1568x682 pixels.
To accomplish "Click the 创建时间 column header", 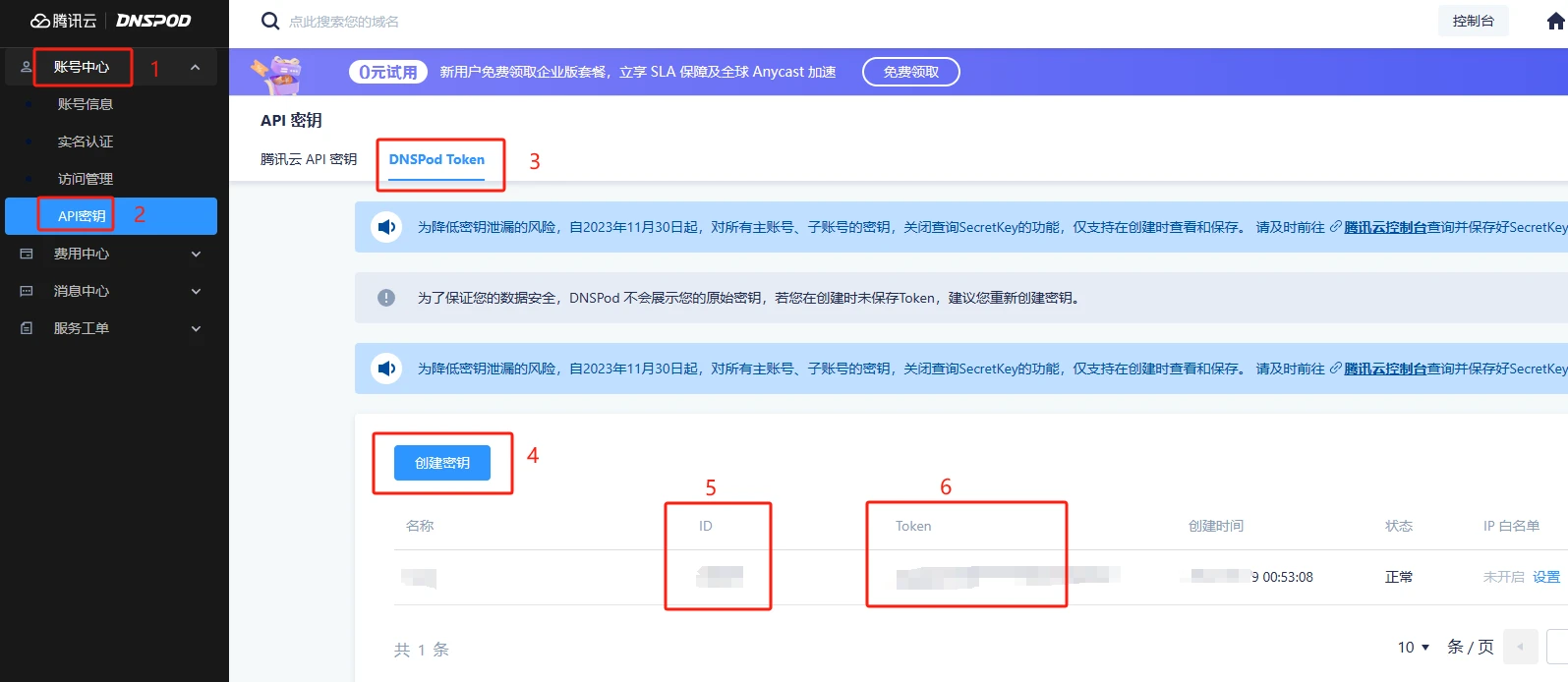I will tap(1216, 526).
